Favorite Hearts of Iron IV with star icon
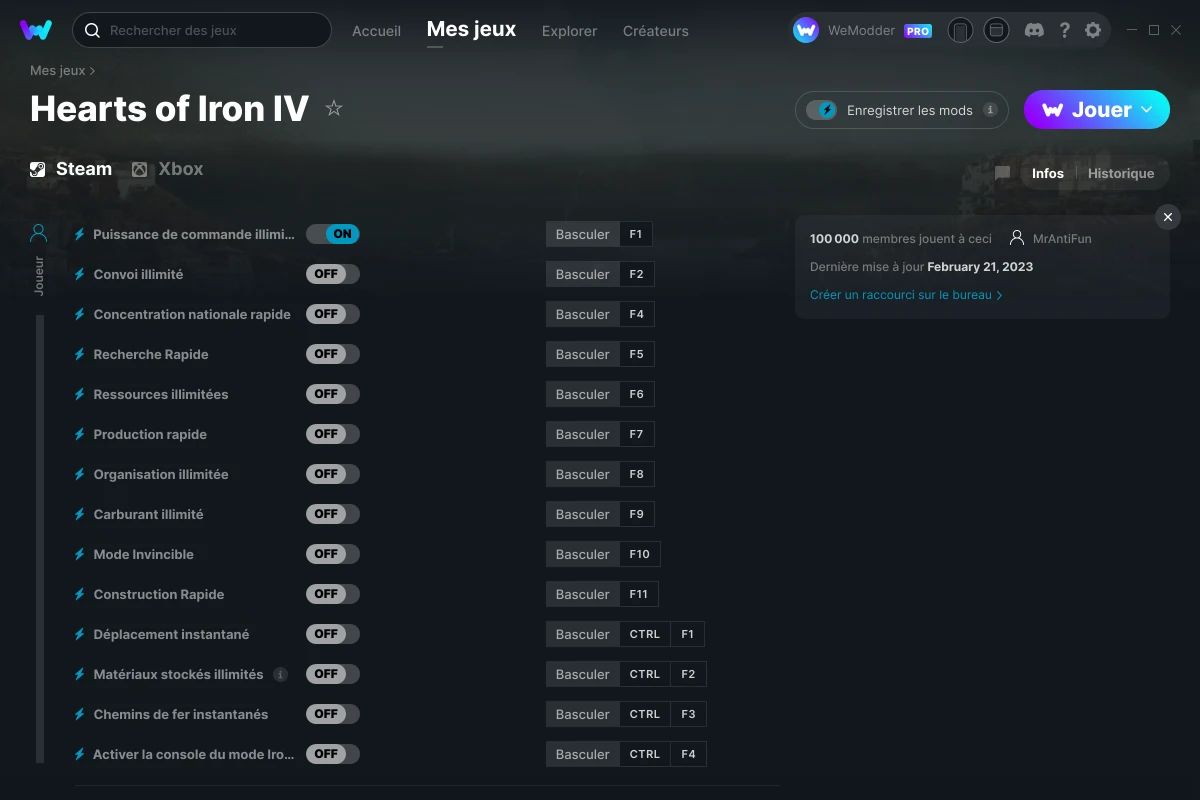The image size is (1200, 800). coord(334,109)
